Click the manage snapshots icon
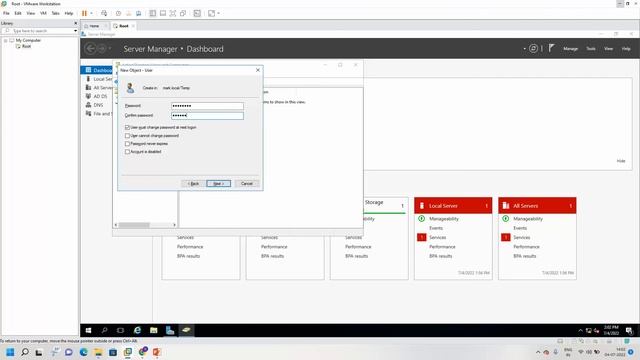 139,13
